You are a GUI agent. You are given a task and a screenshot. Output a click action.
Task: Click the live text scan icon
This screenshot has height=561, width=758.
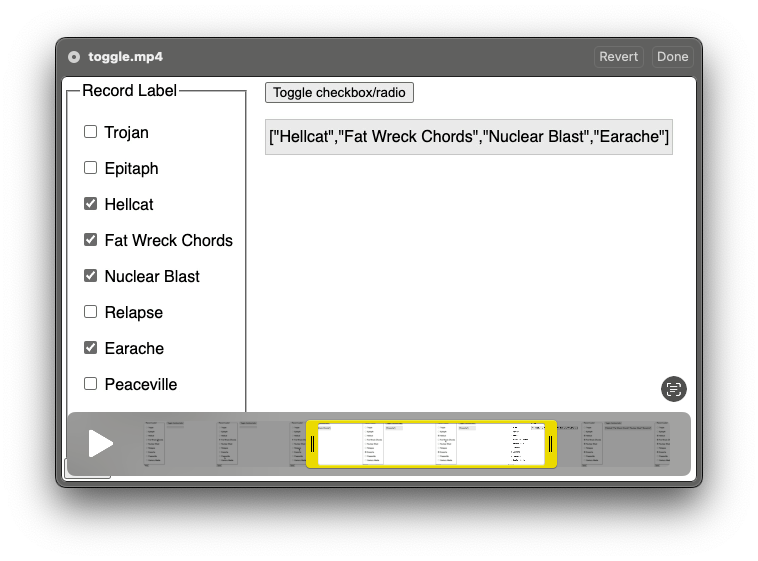(673, 389)
